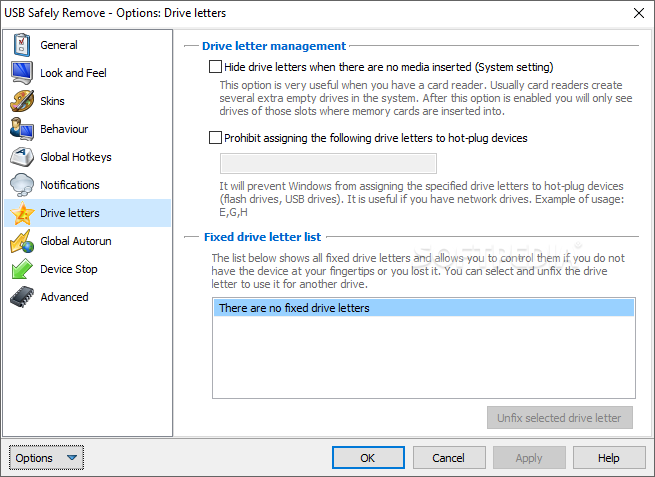Open Help for this dialog
The width and height of the screenshot is (655, 477).
pos(609,458)
